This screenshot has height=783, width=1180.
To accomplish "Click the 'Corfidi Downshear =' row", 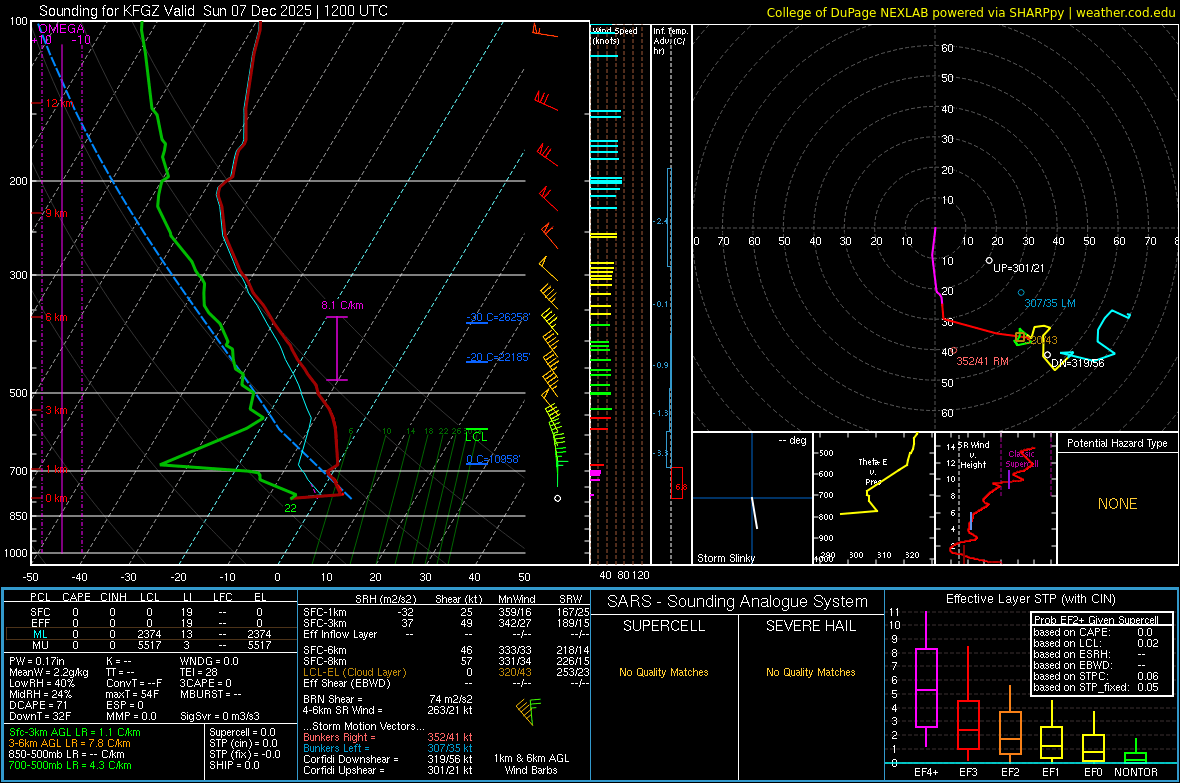I will coord(388,759).
